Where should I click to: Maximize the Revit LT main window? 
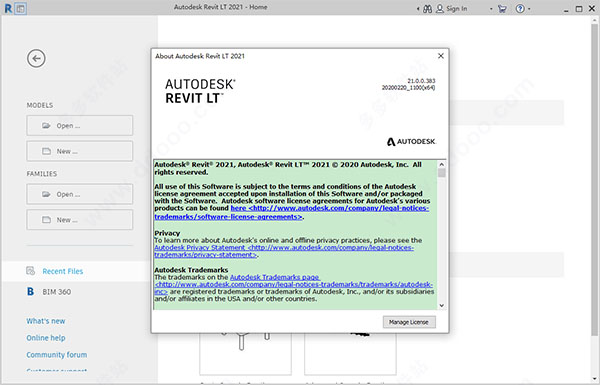click(x=579, y=9)
